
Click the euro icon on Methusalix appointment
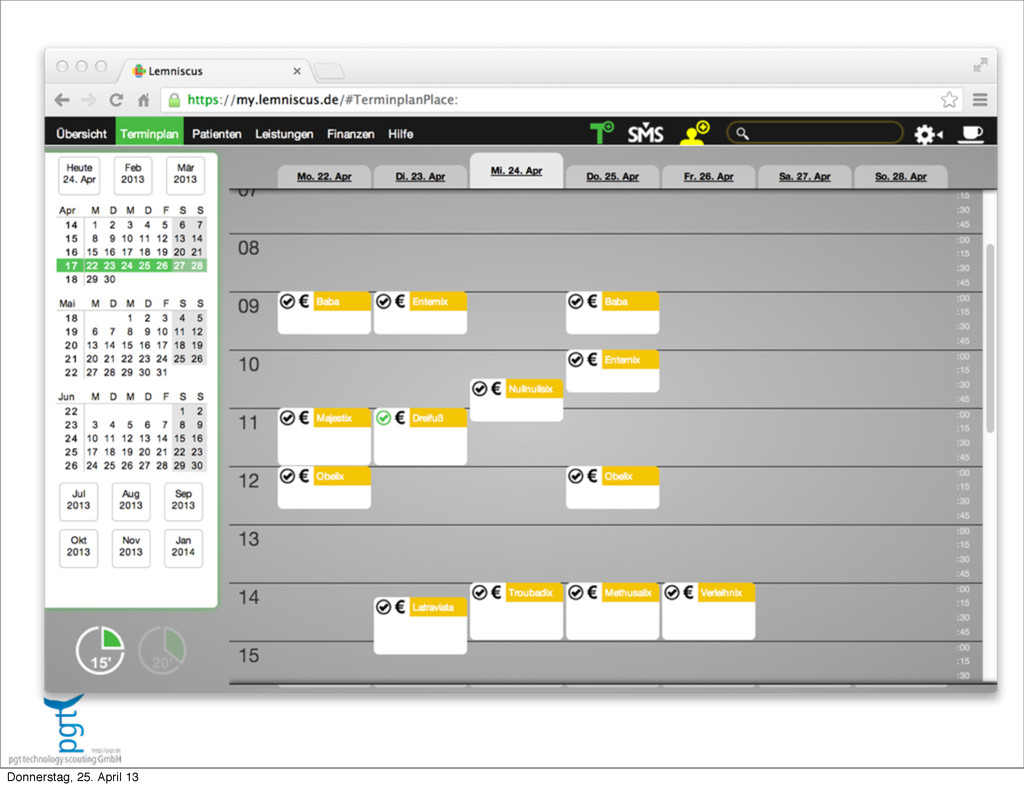(x=592, y=592)
